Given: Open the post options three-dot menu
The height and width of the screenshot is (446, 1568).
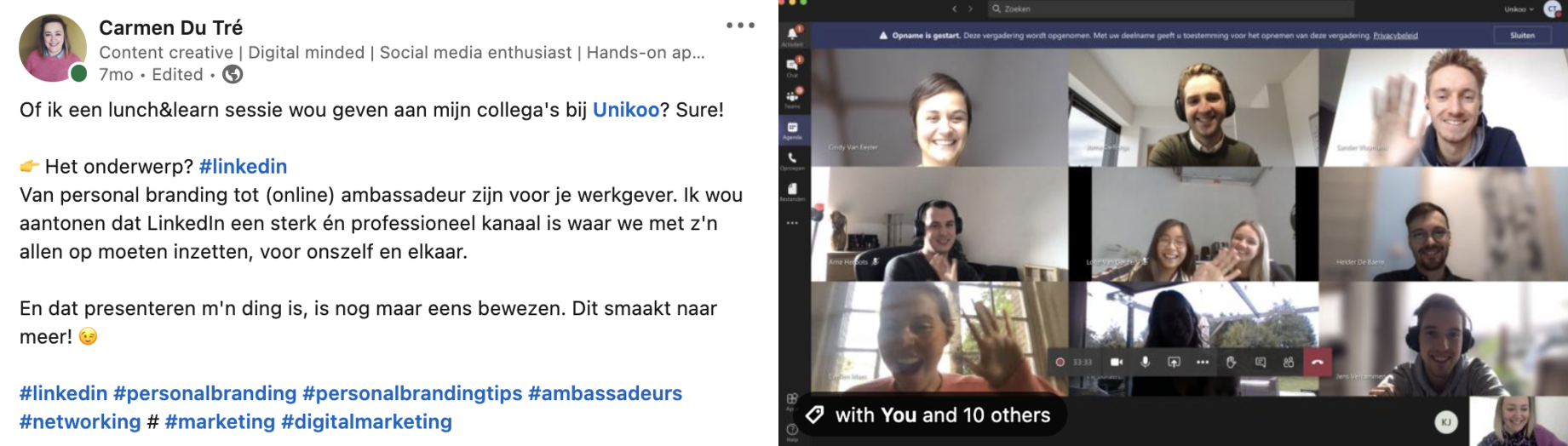Looking at the screenshot, I should click(740, 26).
